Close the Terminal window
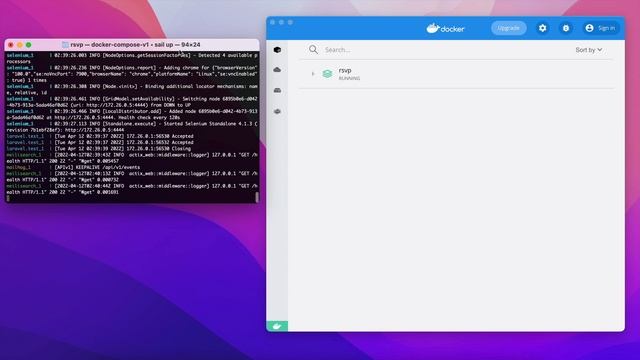The height and width of the screenshot is (360, 640). pos(11,45)
